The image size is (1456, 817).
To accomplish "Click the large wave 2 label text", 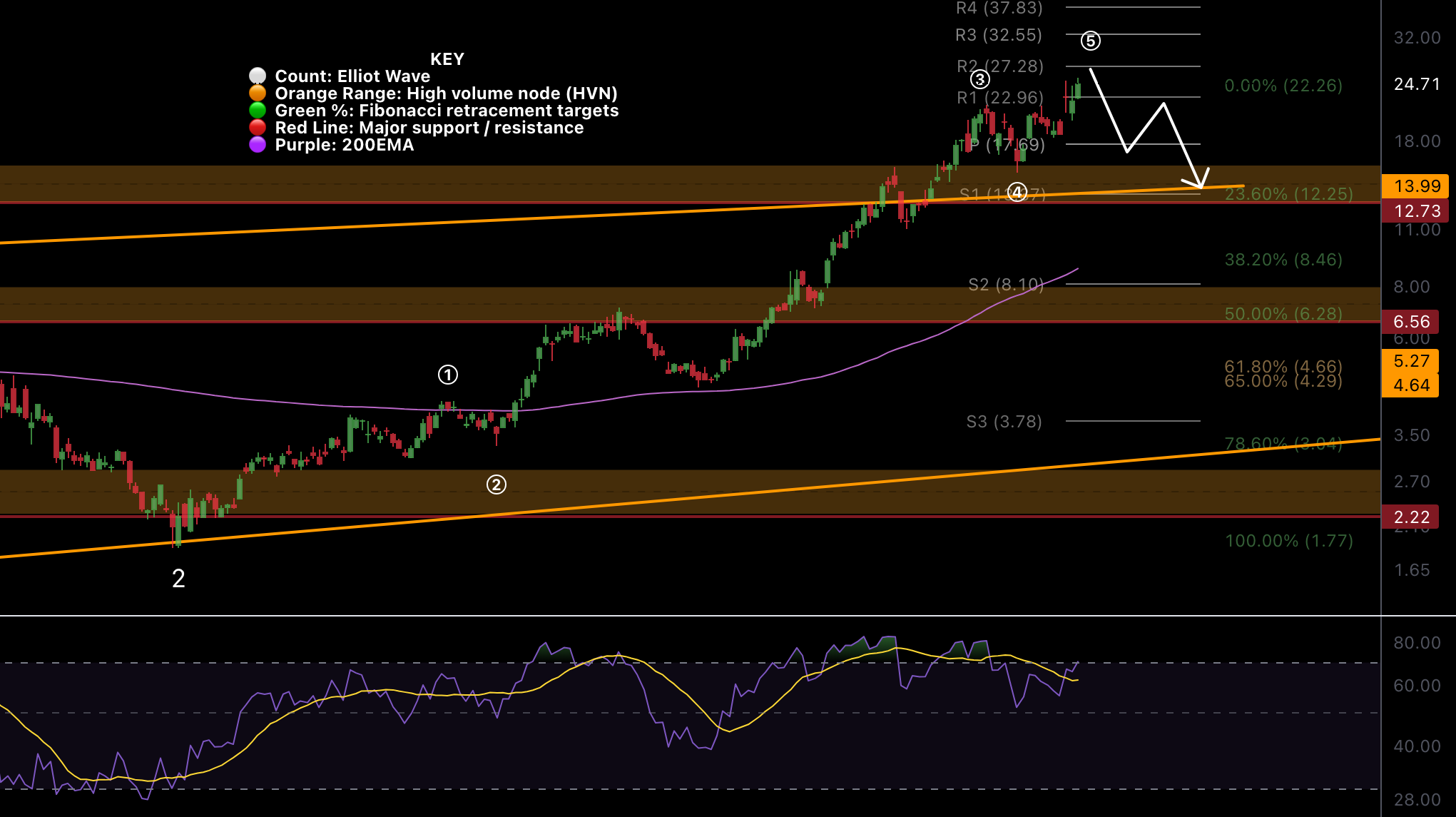I will tap(178, 579).
